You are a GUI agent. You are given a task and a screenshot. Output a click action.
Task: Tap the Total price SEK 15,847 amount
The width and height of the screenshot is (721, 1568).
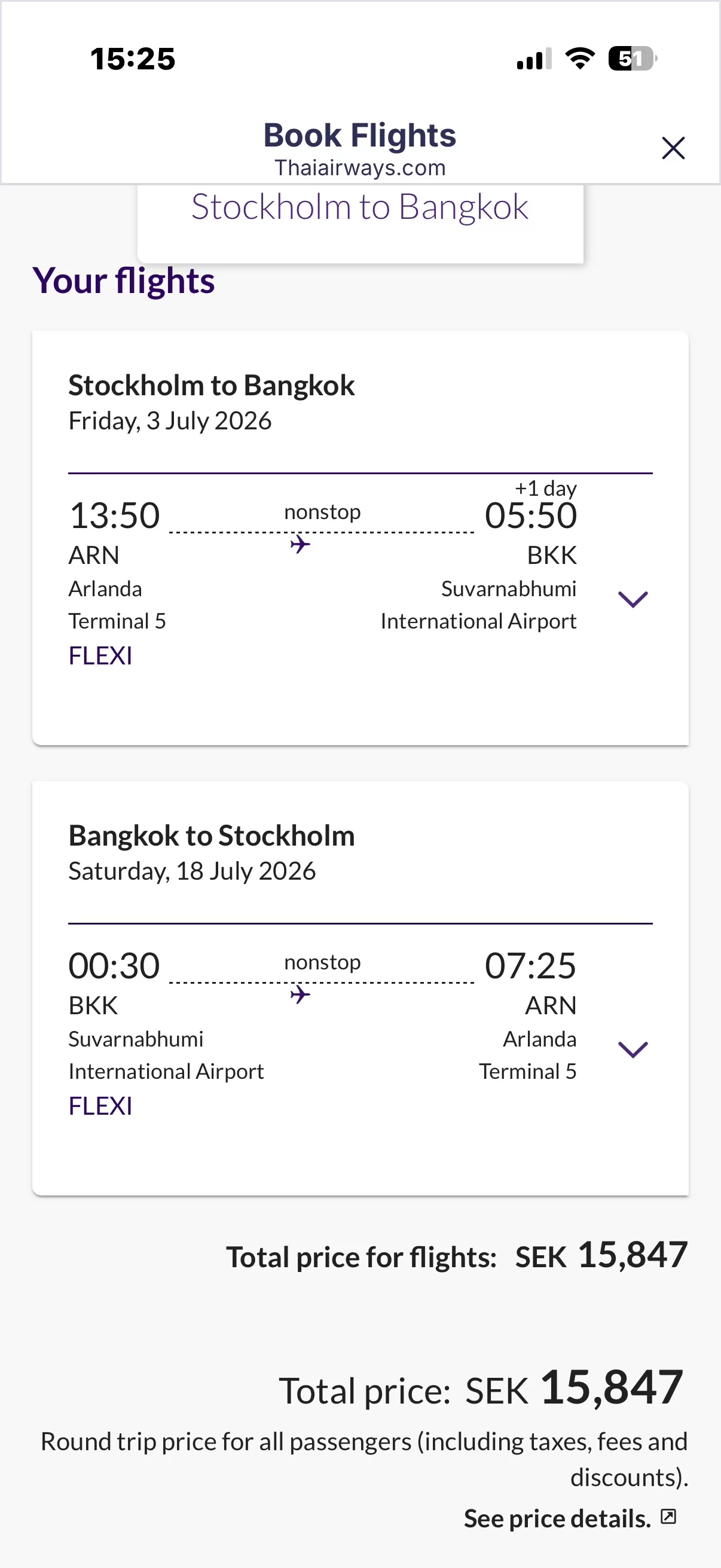tap(611, 1389)
